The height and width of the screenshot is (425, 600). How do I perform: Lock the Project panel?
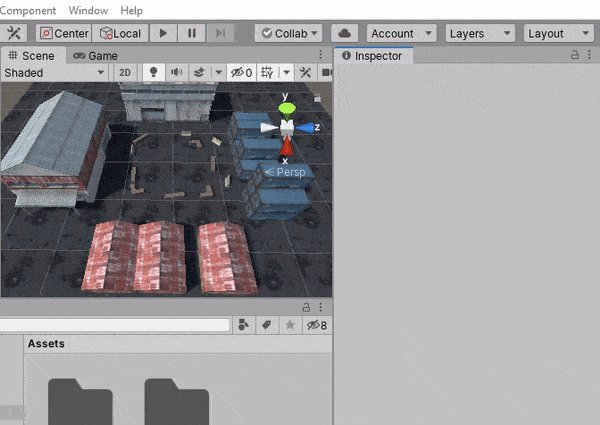pyautogui.click(x=306, y=307)
